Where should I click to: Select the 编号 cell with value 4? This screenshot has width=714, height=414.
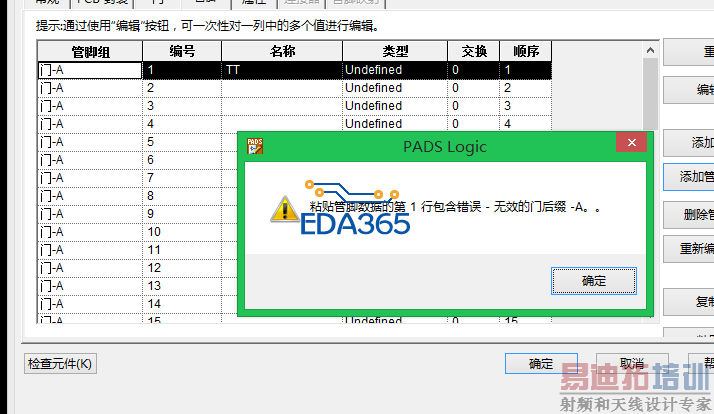click(182, 124)
